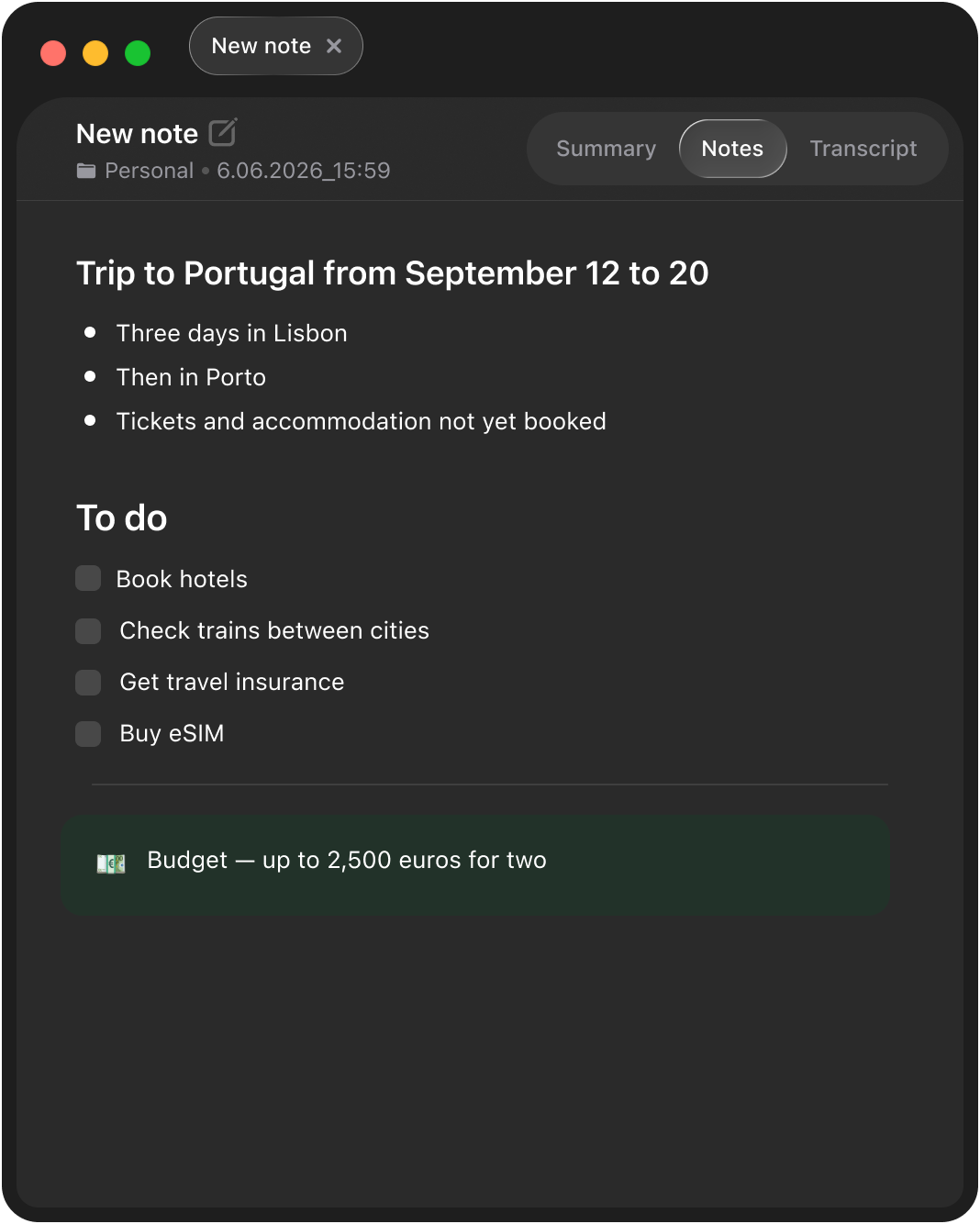This screenshot has width=980, height=1224.
Task: Click the edit note title pencil icon
Action: click(x=223, y=133)
